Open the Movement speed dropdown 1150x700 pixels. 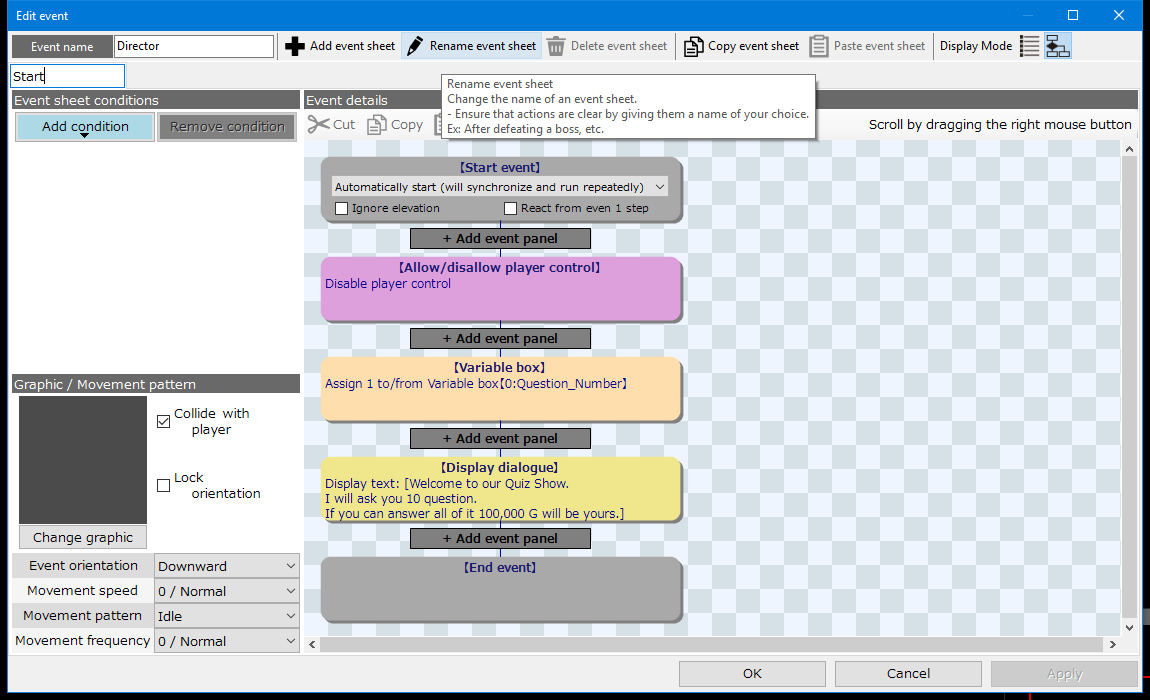coord(227,591)
